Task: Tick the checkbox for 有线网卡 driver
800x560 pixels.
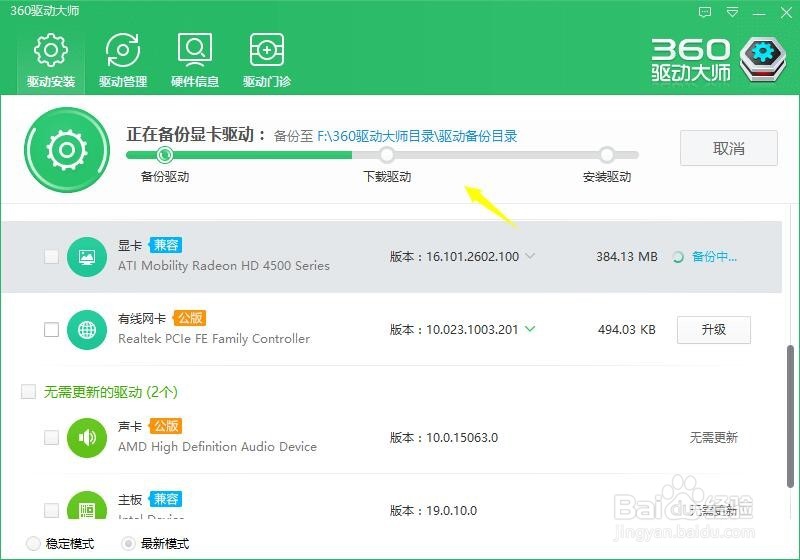Action: tap(51, 329)
